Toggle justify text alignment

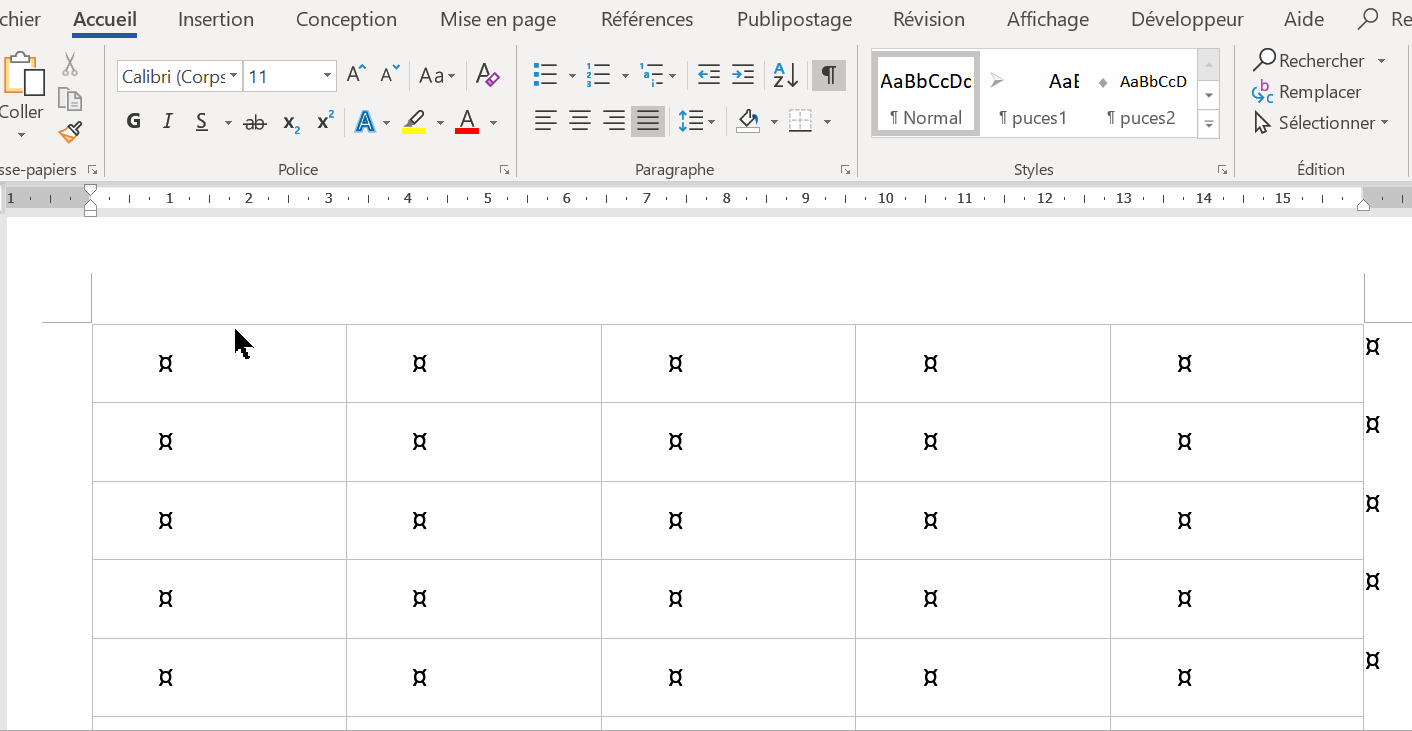pyautogui.click(x=648, y=122)
